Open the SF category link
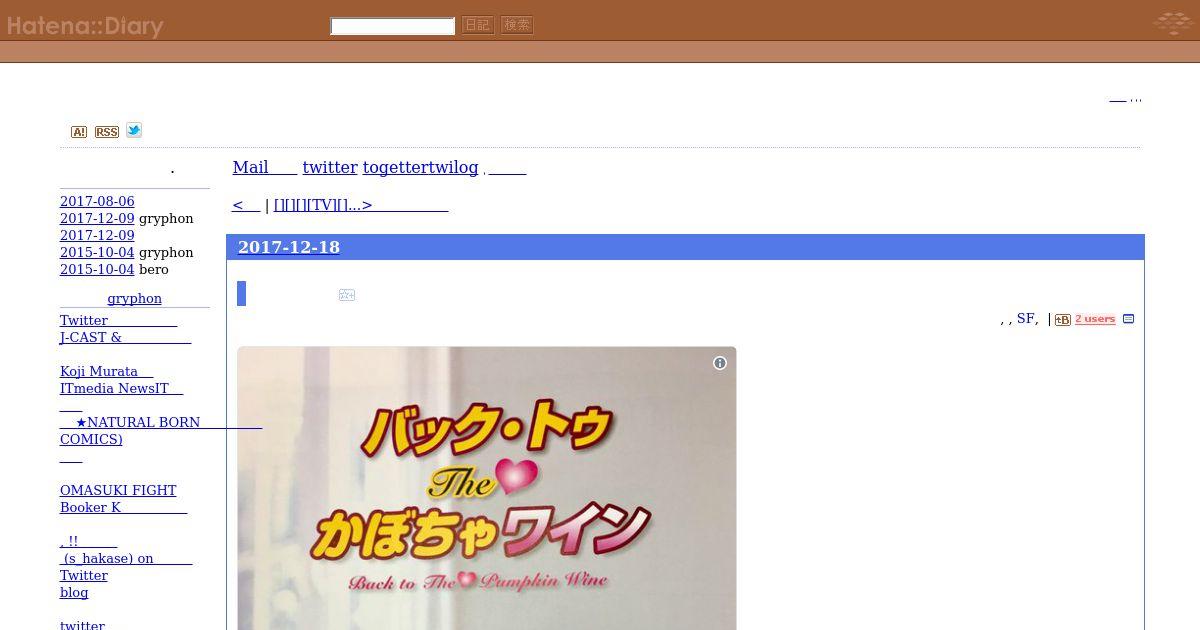This screenshot has height=630, width=1200. (x=1026, y=318)
